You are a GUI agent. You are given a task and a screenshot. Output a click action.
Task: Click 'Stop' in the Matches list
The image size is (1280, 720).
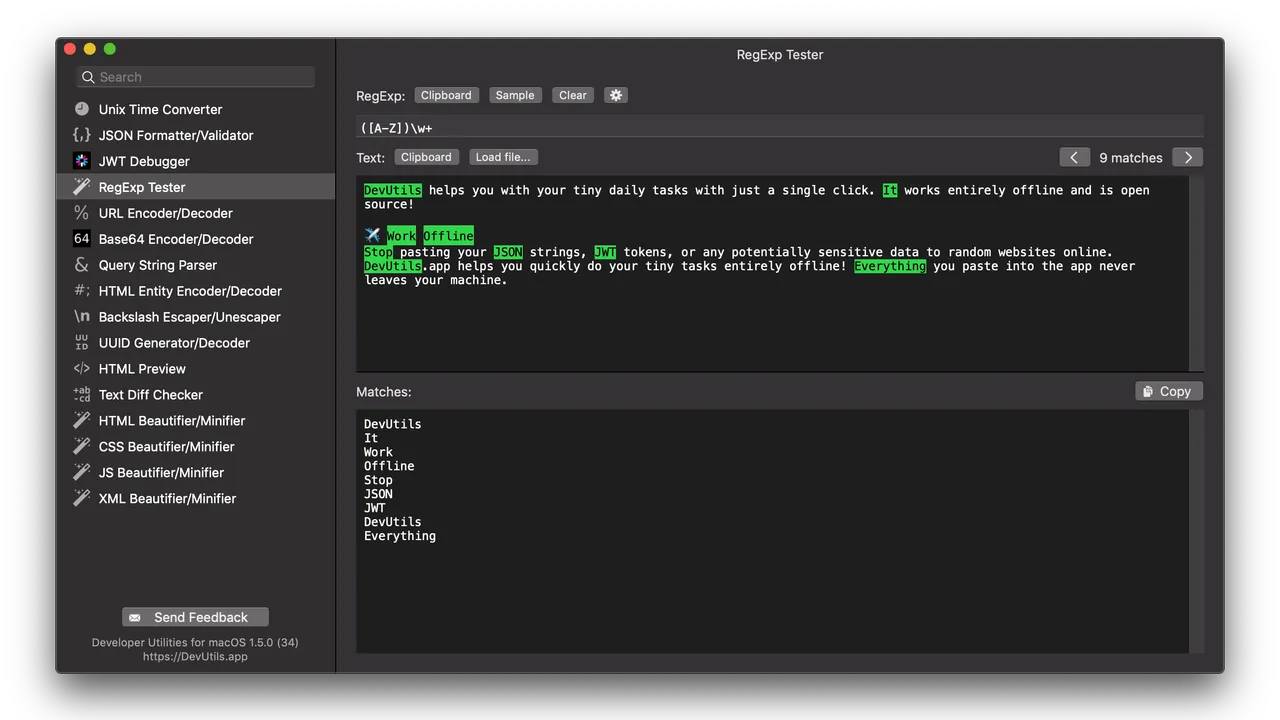pyautogui.click(x=378, y=480)
